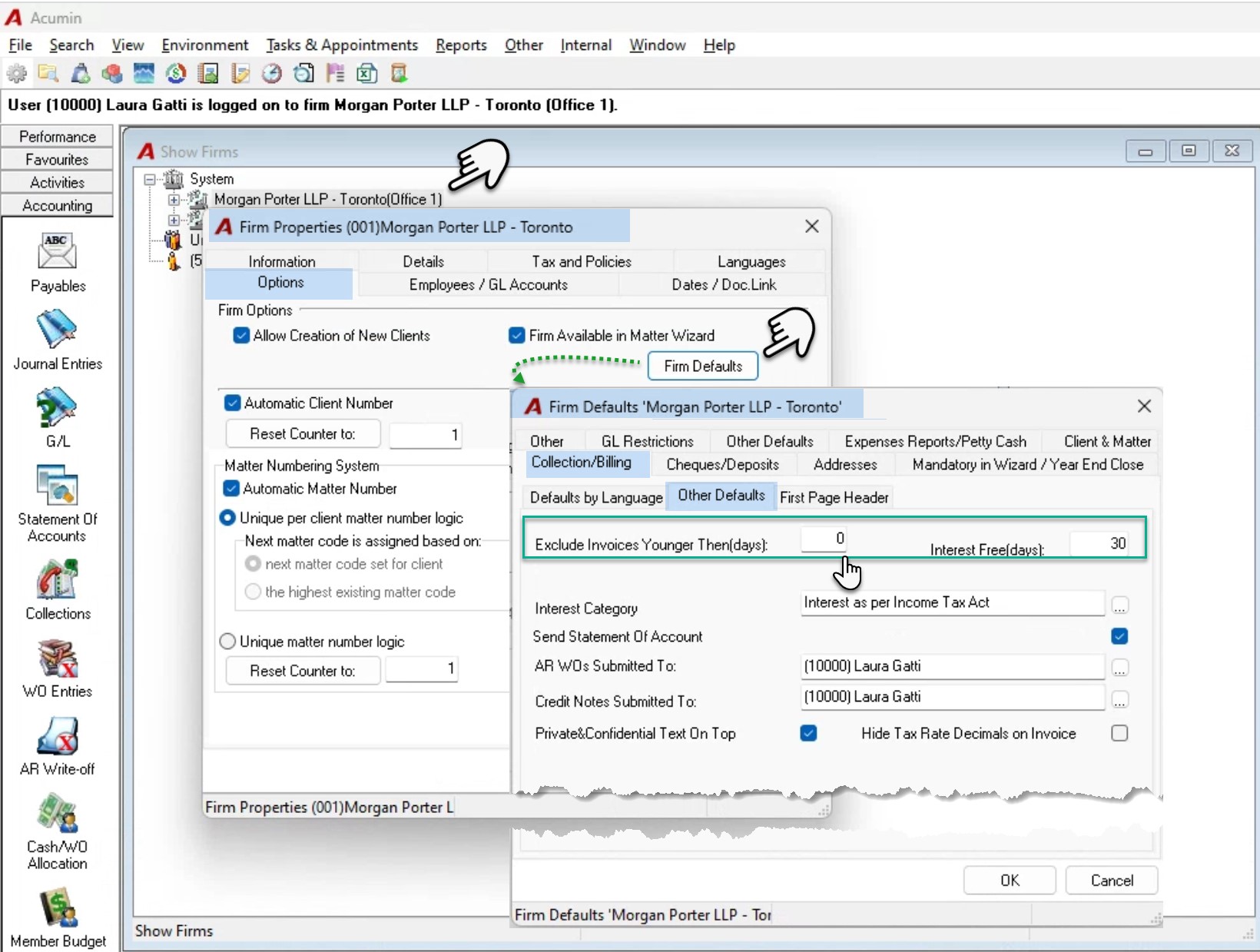This screenshot has height=952, width=1260.
Task: Uncheck Automatic Matter Number
Action: 231,489
